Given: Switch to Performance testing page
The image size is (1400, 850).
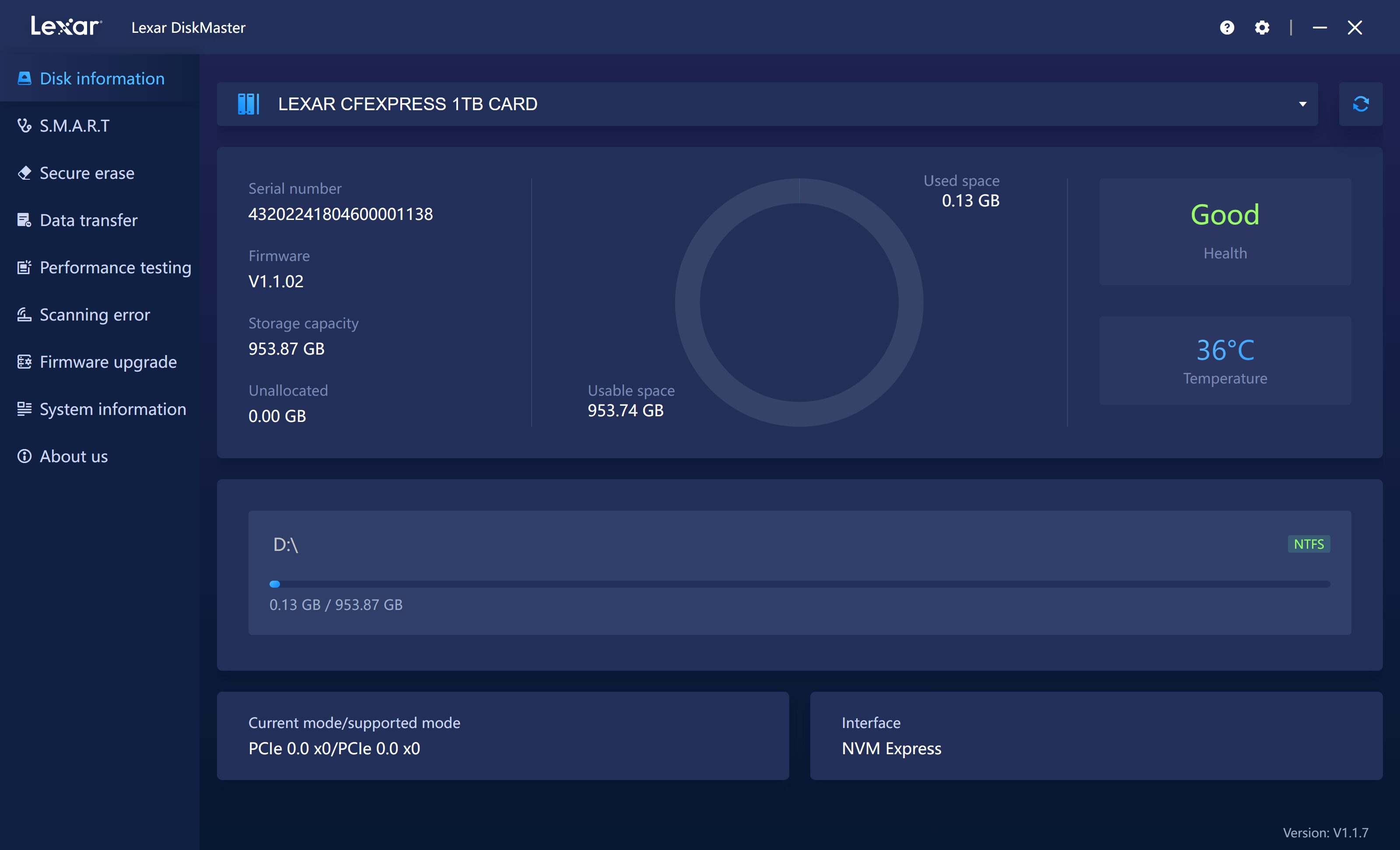Looking at the screenshot, I should click(x=115, y=268).
